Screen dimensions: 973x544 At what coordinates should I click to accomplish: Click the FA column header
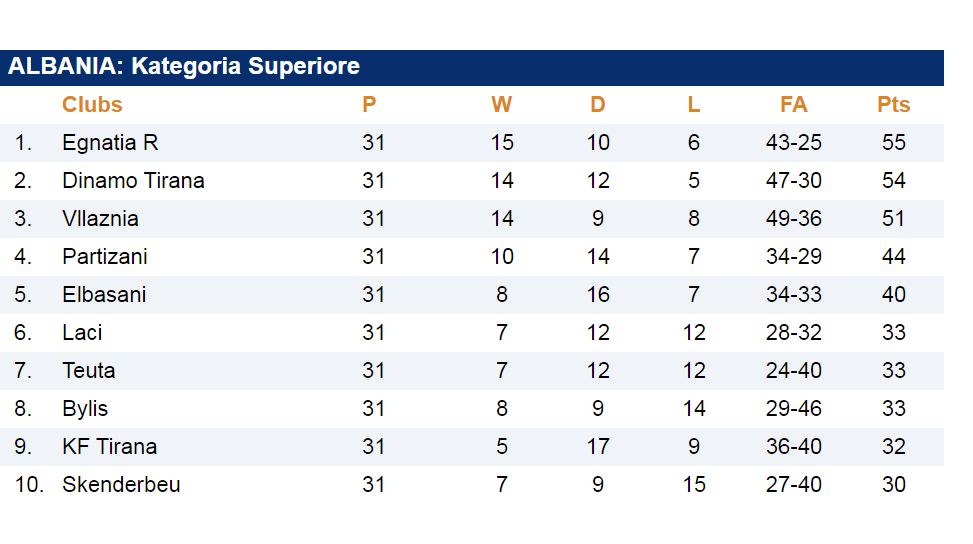tap(793, 105)
